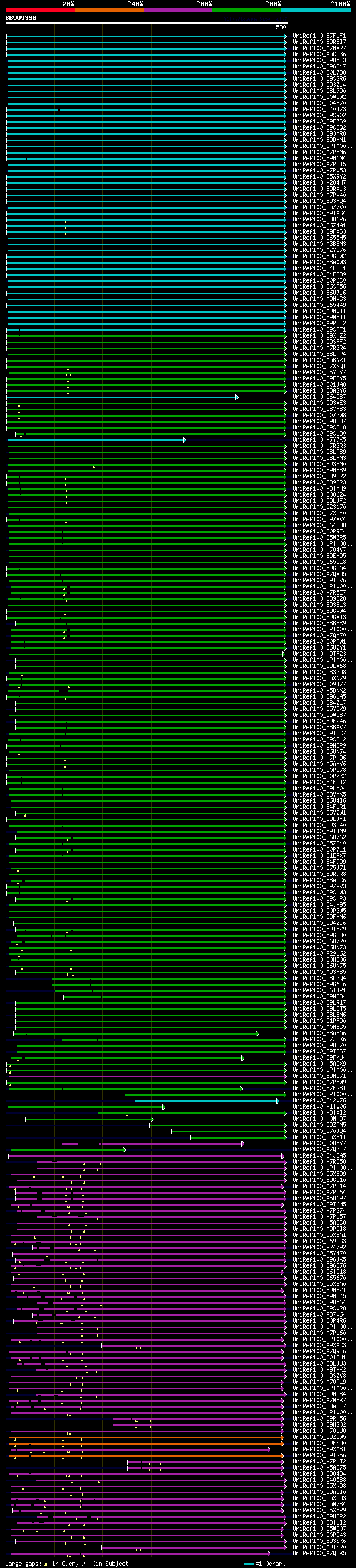The image size is (356, 1568).
Task: Open hit UniRef100_C5X9Y2
Action: [x=319, y=176]
